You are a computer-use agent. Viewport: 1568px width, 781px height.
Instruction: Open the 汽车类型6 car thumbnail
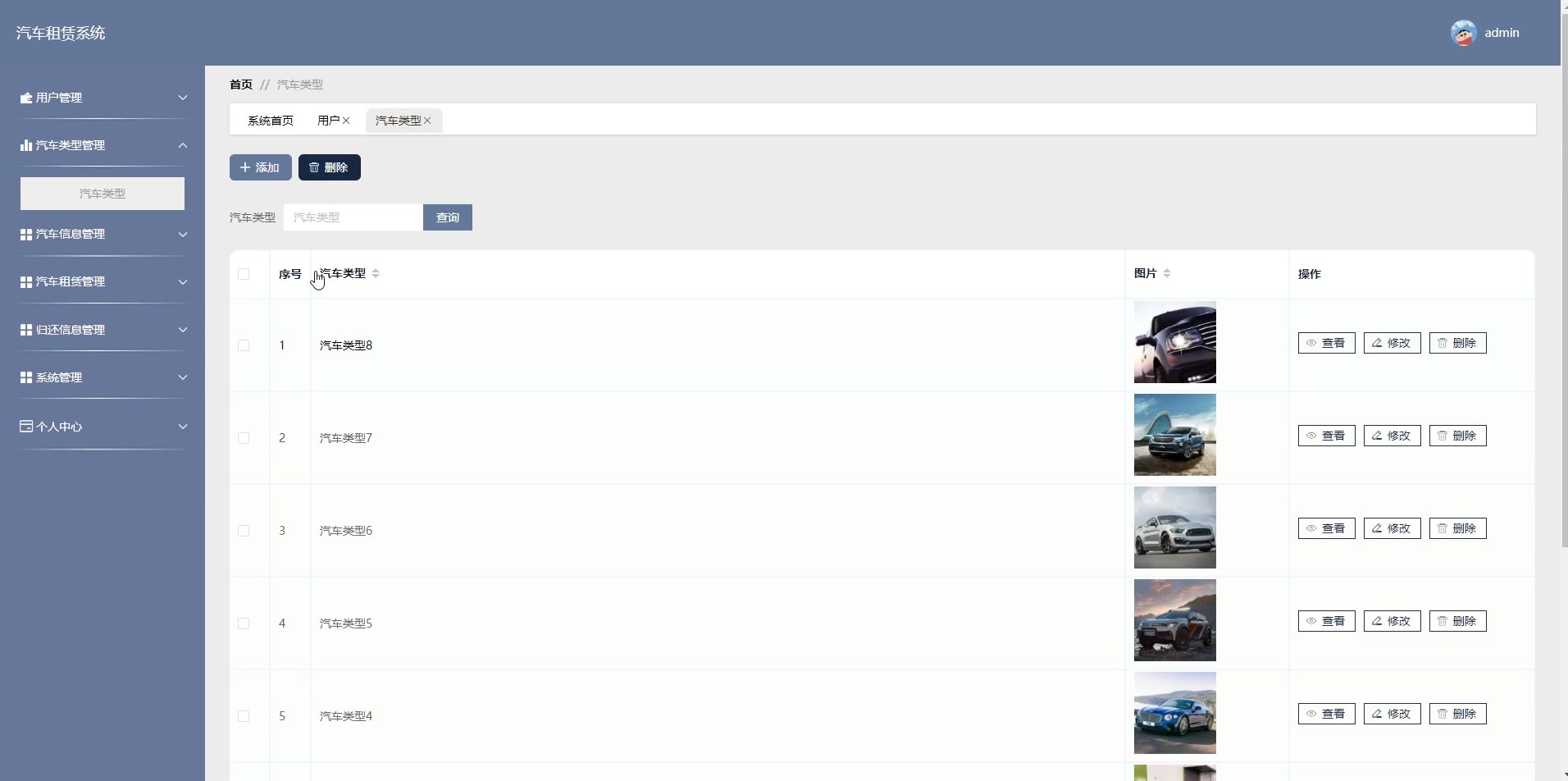pyautogui.click(x=1175, y=528)
